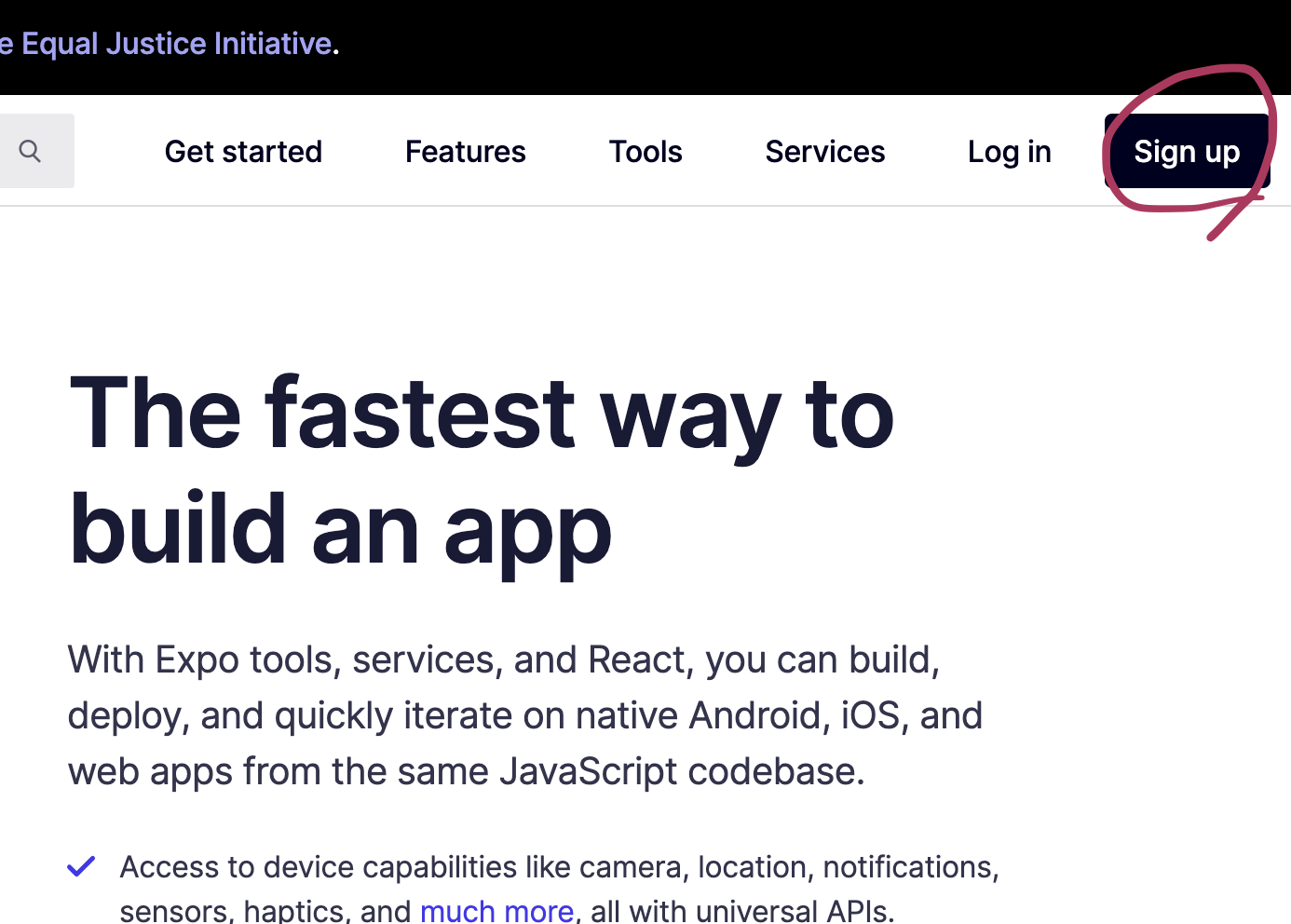
Task: Click the circled Sign up button
Action: click(1187, 151)
